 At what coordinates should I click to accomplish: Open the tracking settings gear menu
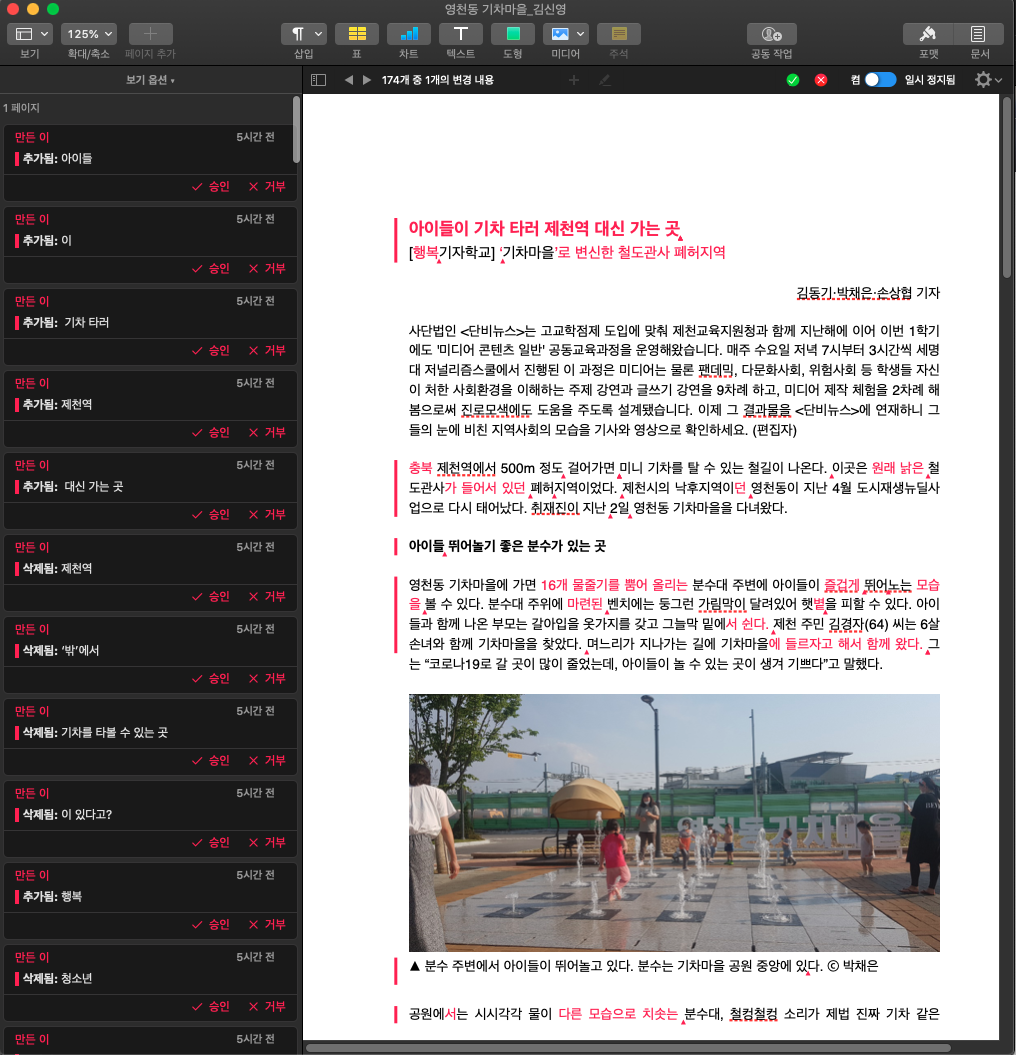[x=988, y=80]
